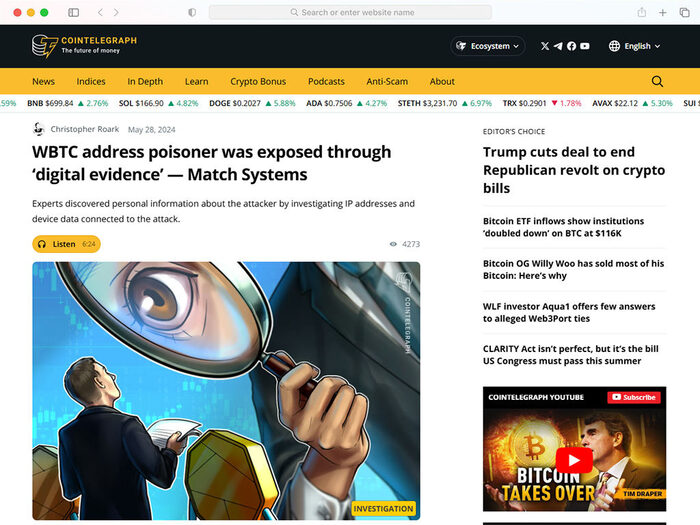Show Safari's sidebar
The width and height of the screenshot is (700, 525).
[73, 12]
